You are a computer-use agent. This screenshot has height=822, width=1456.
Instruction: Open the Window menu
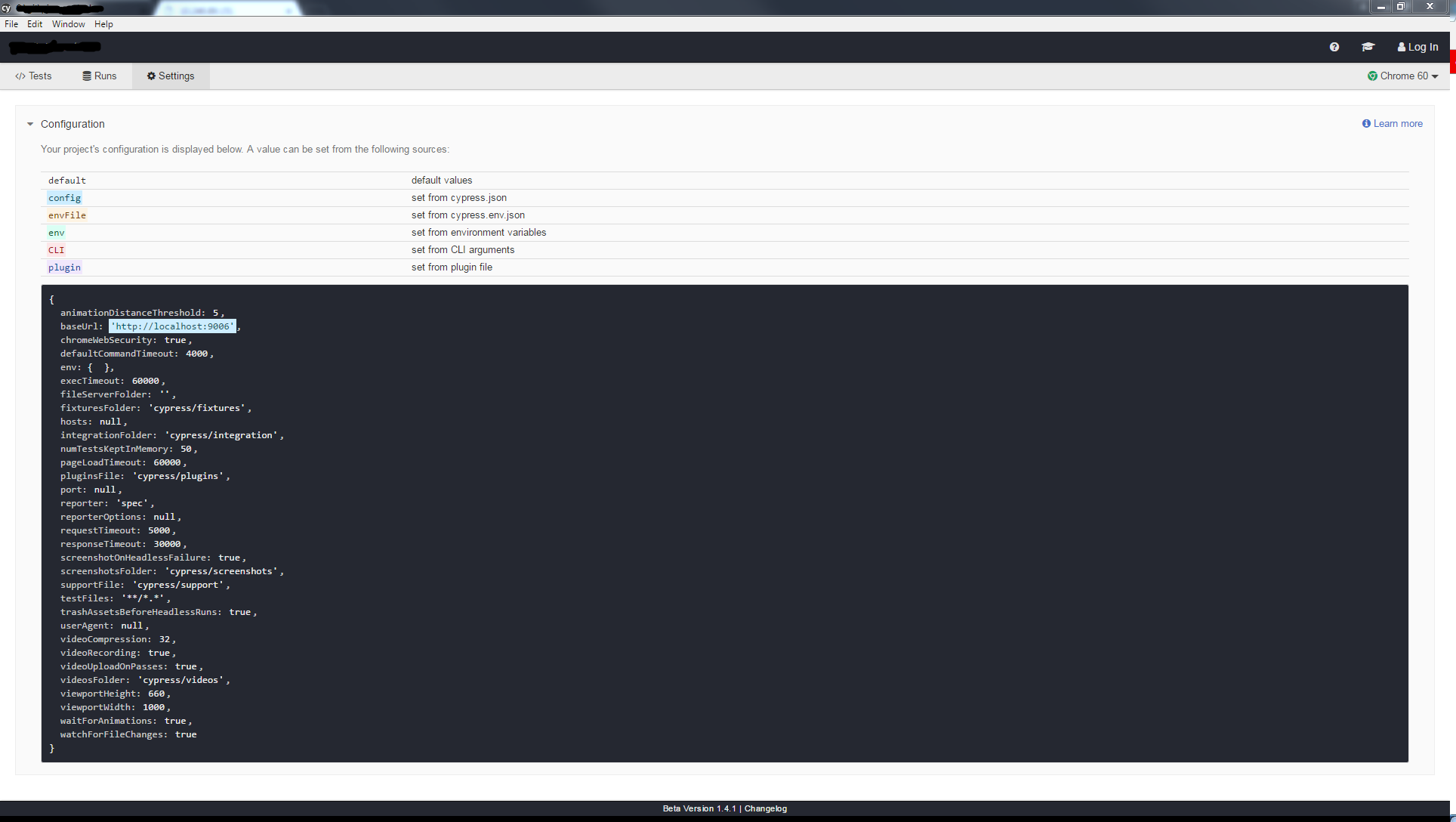point(68,23)
